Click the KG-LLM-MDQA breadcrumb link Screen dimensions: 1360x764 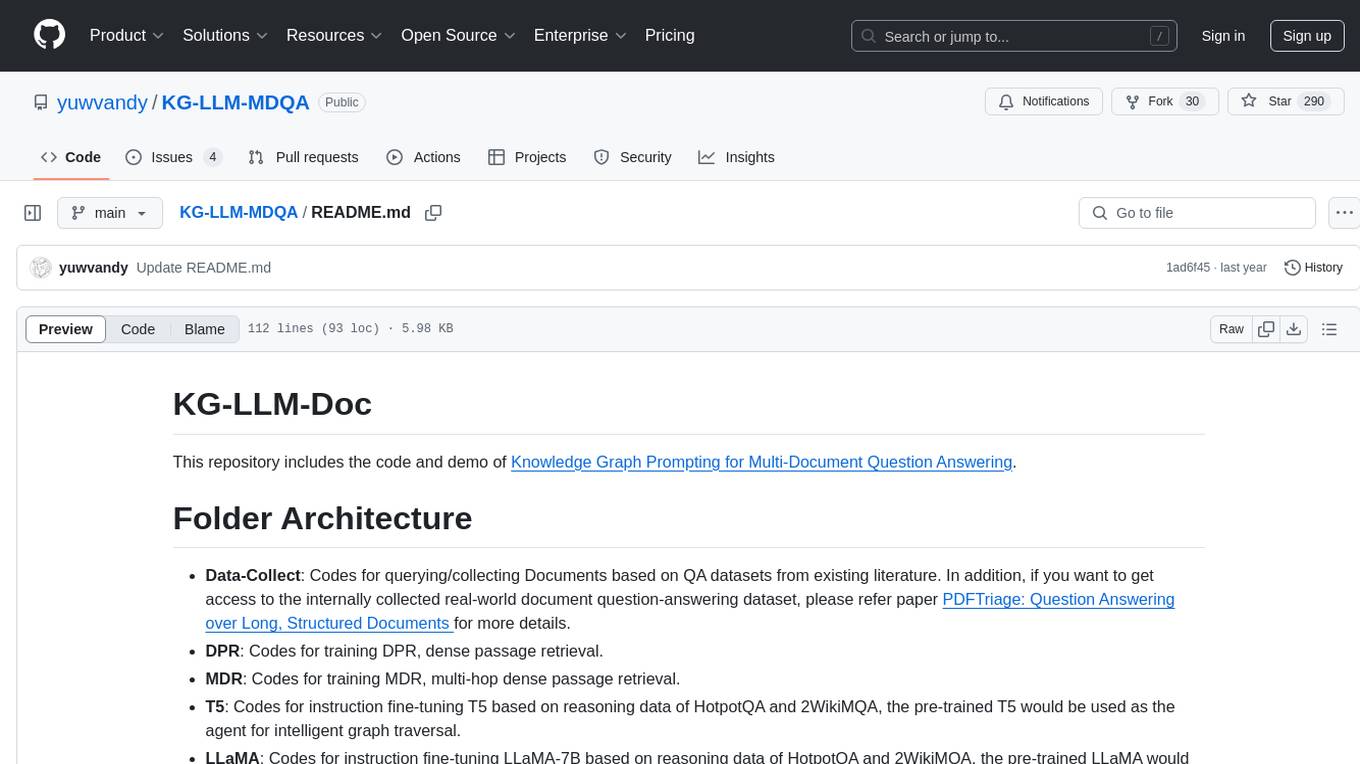tap(238, 212)
